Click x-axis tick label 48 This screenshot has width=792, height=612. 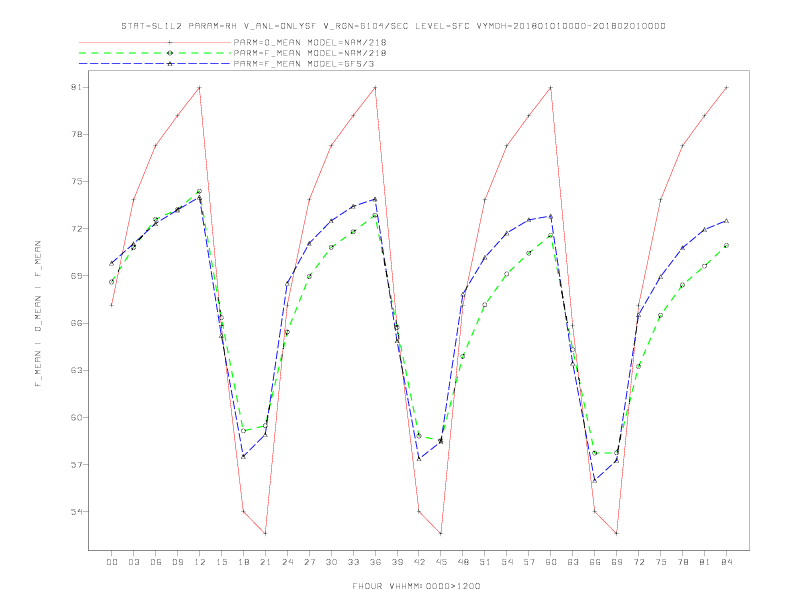coord(463,562)
